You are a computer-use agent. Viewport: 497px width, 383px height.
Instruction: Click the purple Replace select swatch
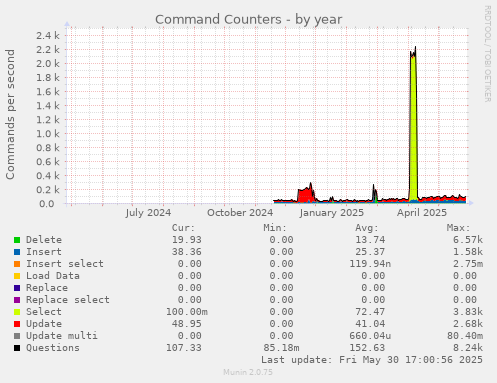coord(17,300)
